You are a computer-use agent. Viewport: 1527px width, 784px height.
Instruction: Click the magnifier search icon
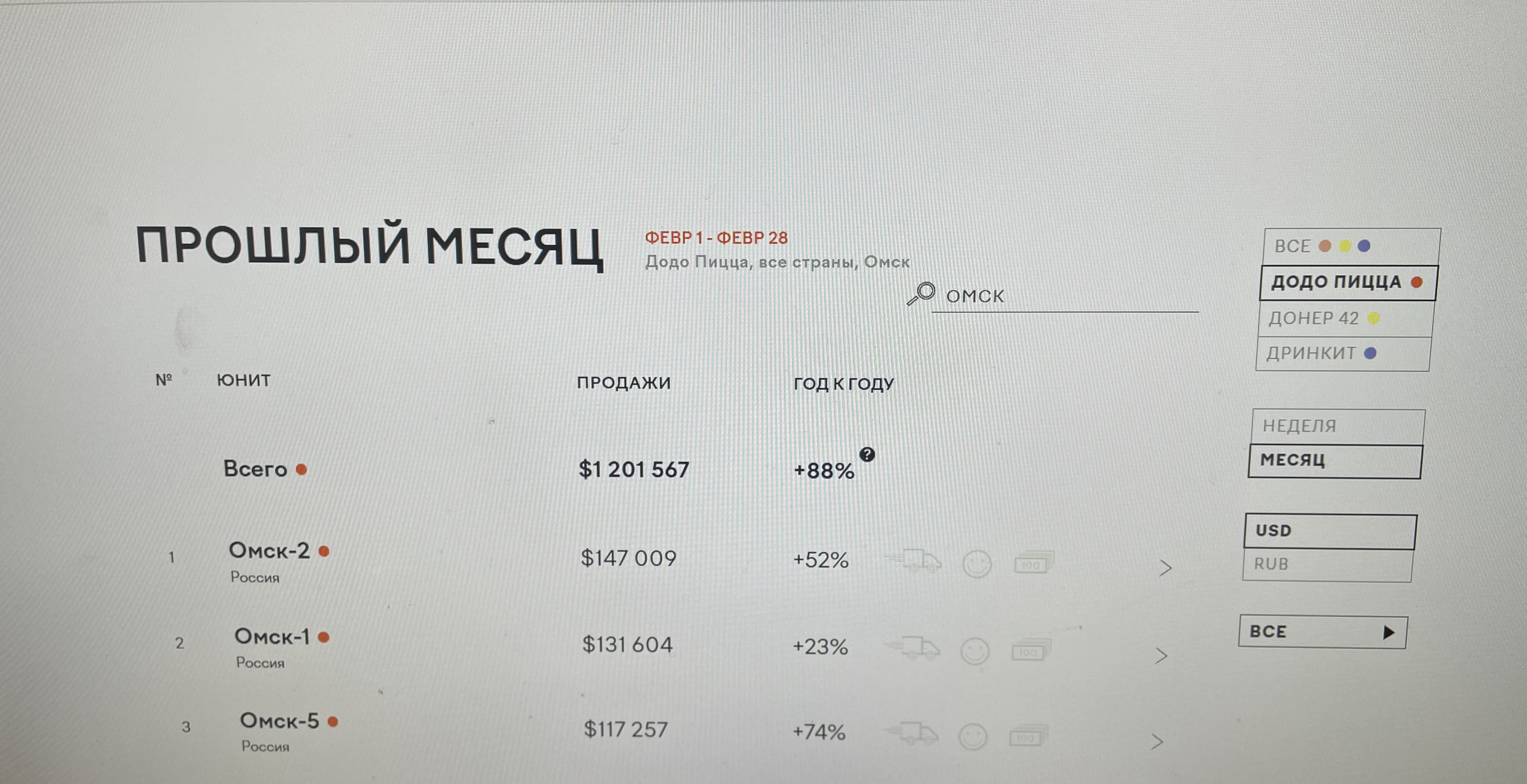(x=921, y=293)
